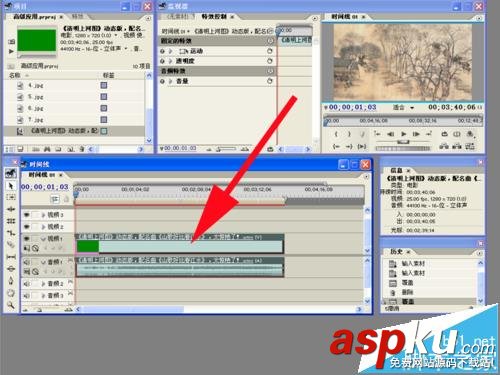Expand the Video 3 track
This screenshot has width=500, height=375.
coord(43,215)
